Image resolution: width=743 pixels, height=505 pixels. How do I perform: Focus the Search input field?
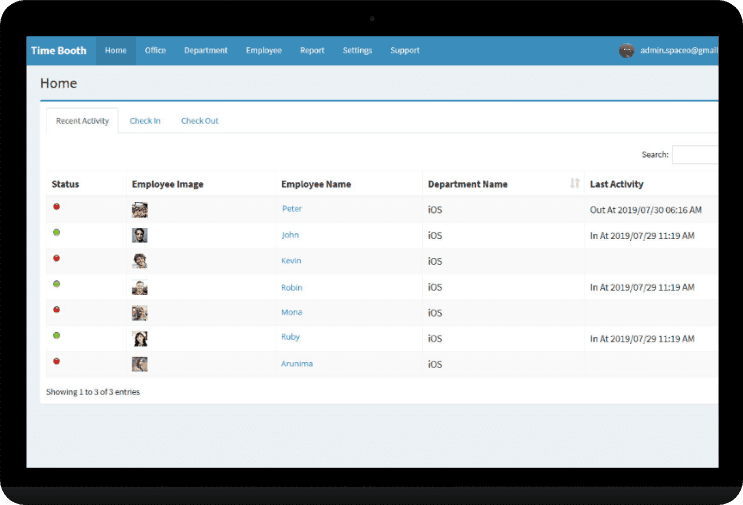click(x=695, y=154)
